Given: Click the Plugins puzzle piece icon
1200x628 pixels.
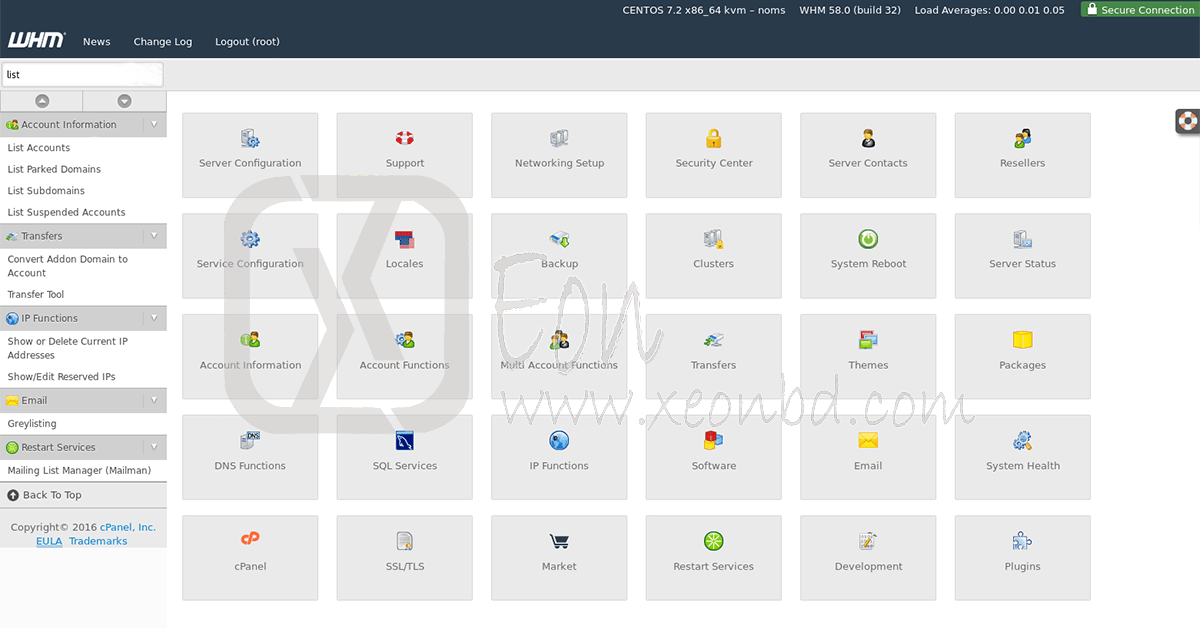Looking at the screenshot, I should pos(1022,542).
